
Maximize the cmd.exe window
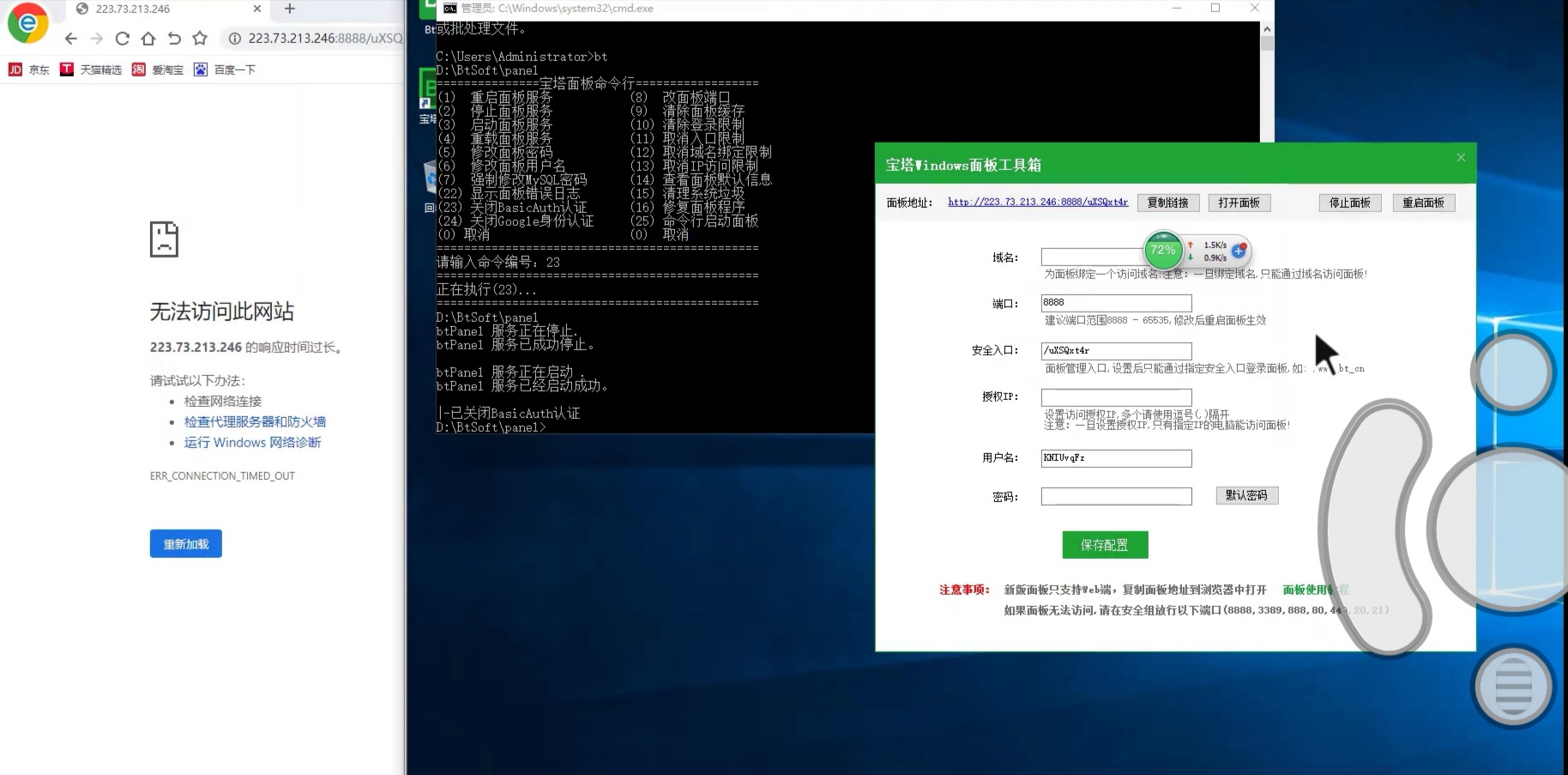pos(1215,8)
